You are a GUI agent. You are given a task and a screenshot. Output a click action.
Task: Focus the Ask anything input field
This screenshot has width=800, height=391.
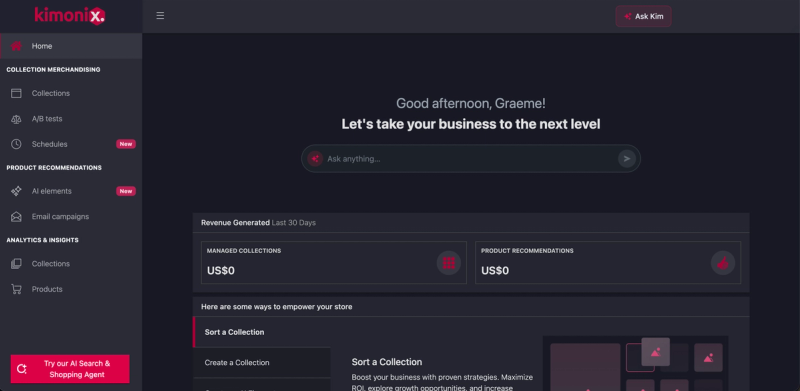pos(470,159)
